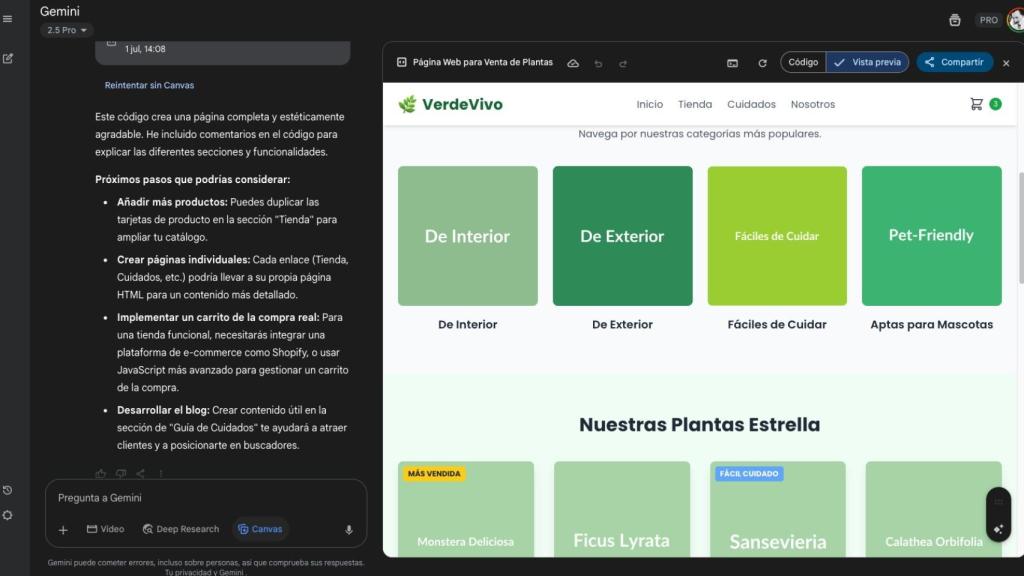
Task: Click the shopping cart icon on VerdeVivo
Action: pos(976,104)
